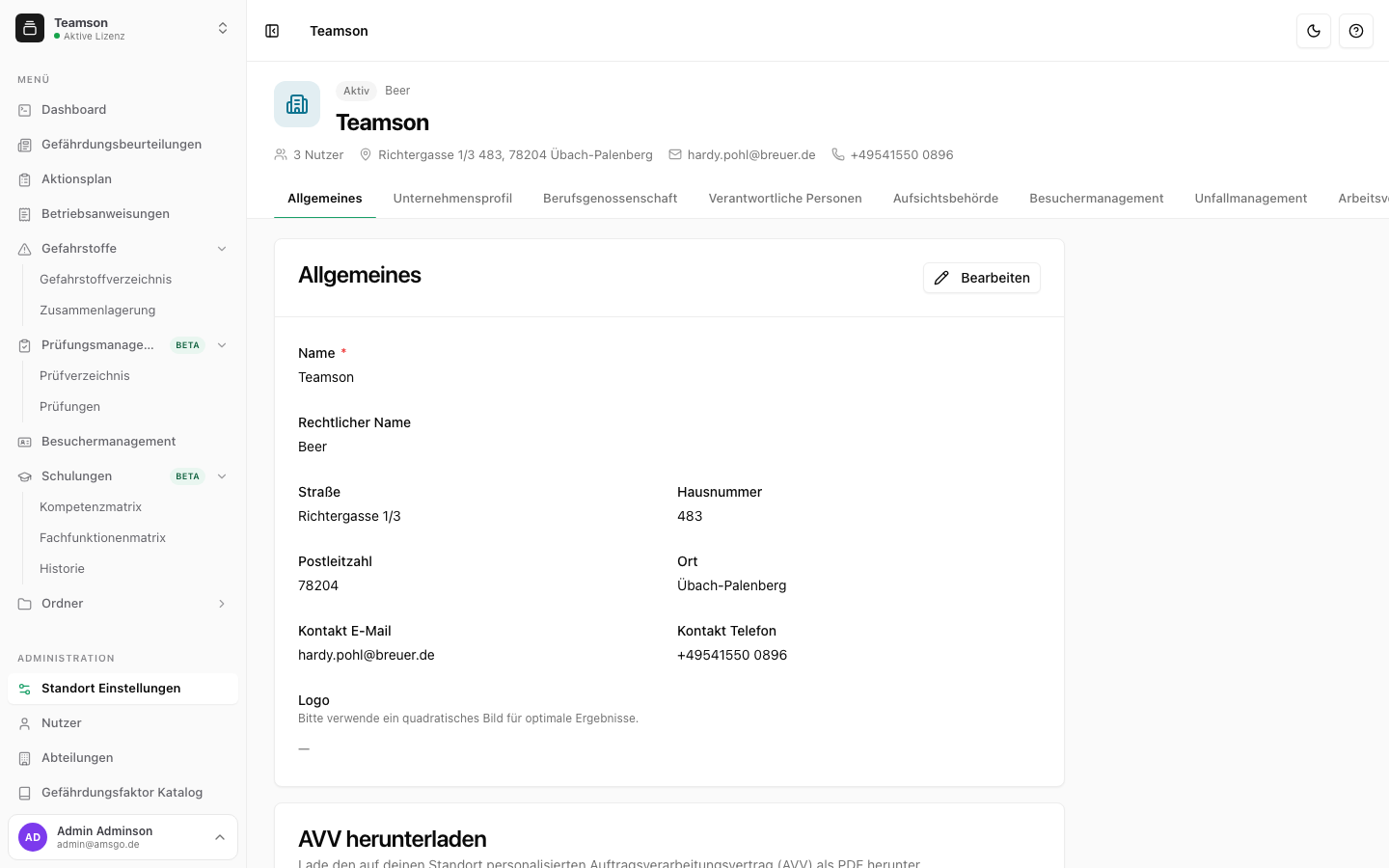Click the Ort value Übach-Palenberg
The height and width of the screenshot is (868, 1389).
coord(732,585)
